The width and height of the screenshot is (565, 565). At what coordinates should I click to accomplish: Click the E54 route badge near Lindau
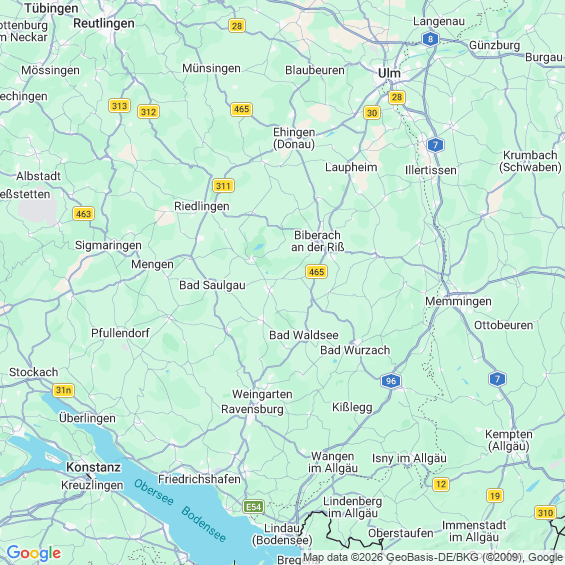click(254, 507)
